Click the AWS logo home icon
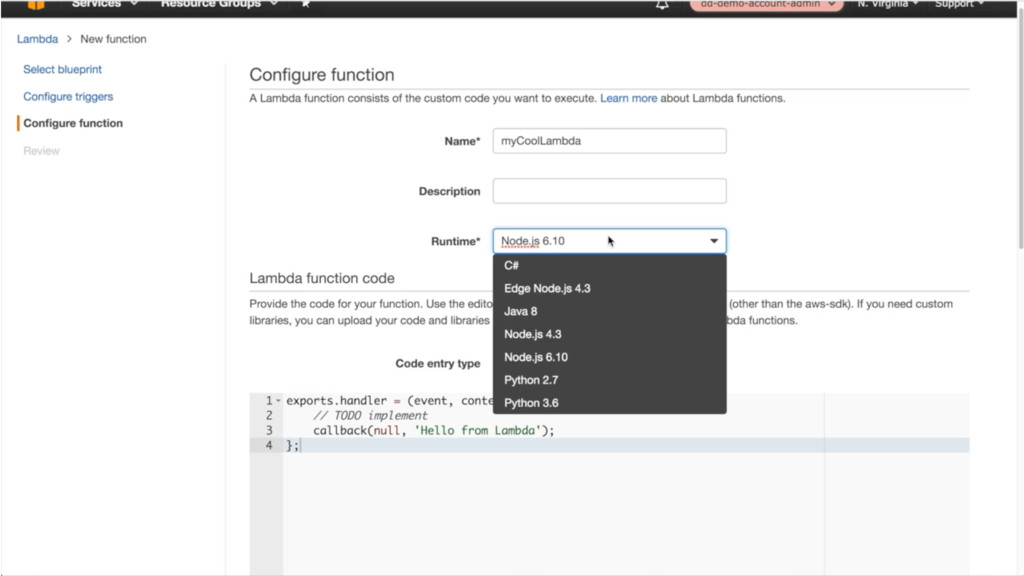1024x576 pixels. click(35, 5)
